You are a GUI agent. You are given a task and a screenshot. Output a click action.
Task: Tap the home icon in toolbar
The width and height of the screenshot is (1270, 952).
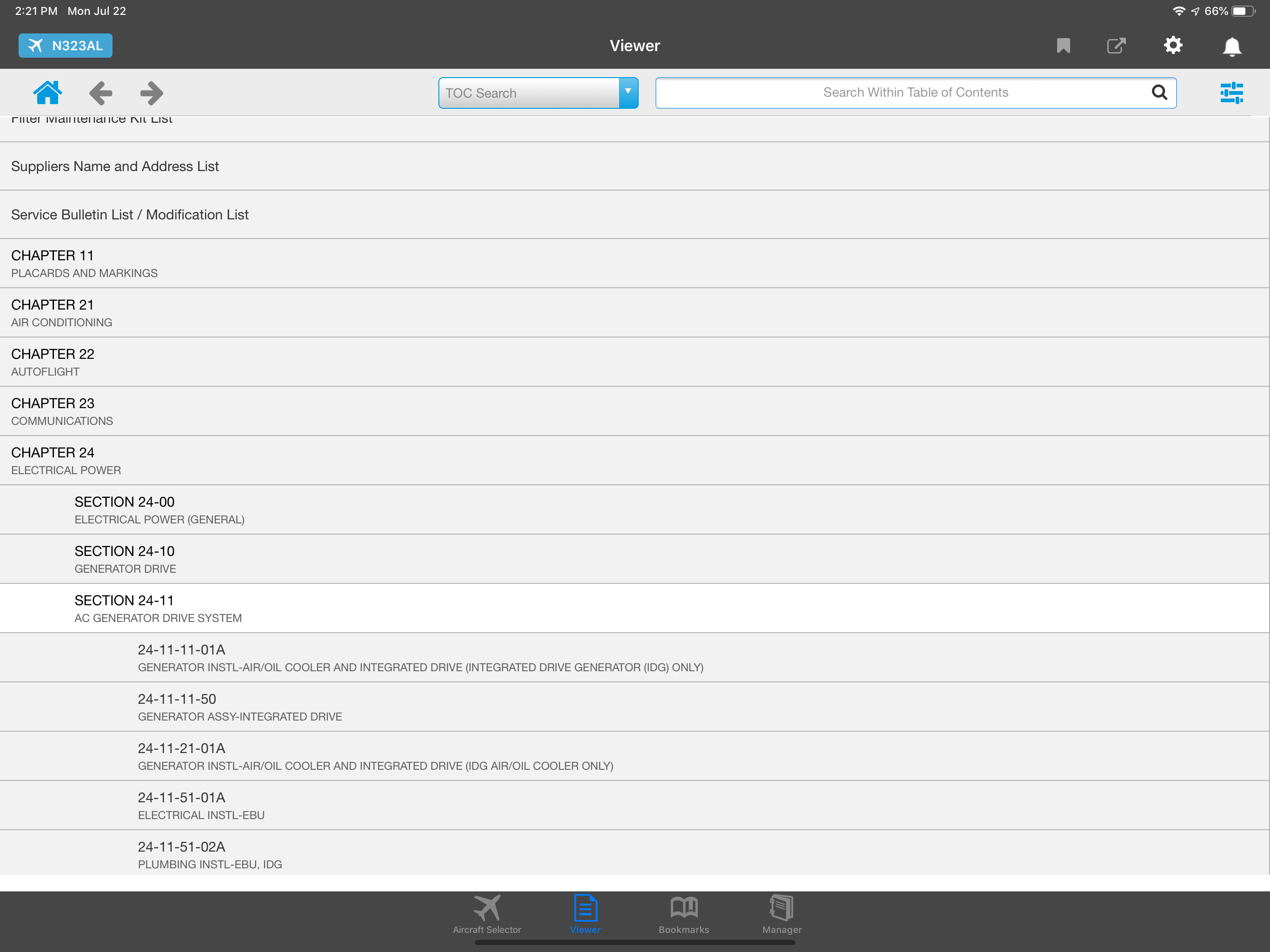(x=47, y=93)
